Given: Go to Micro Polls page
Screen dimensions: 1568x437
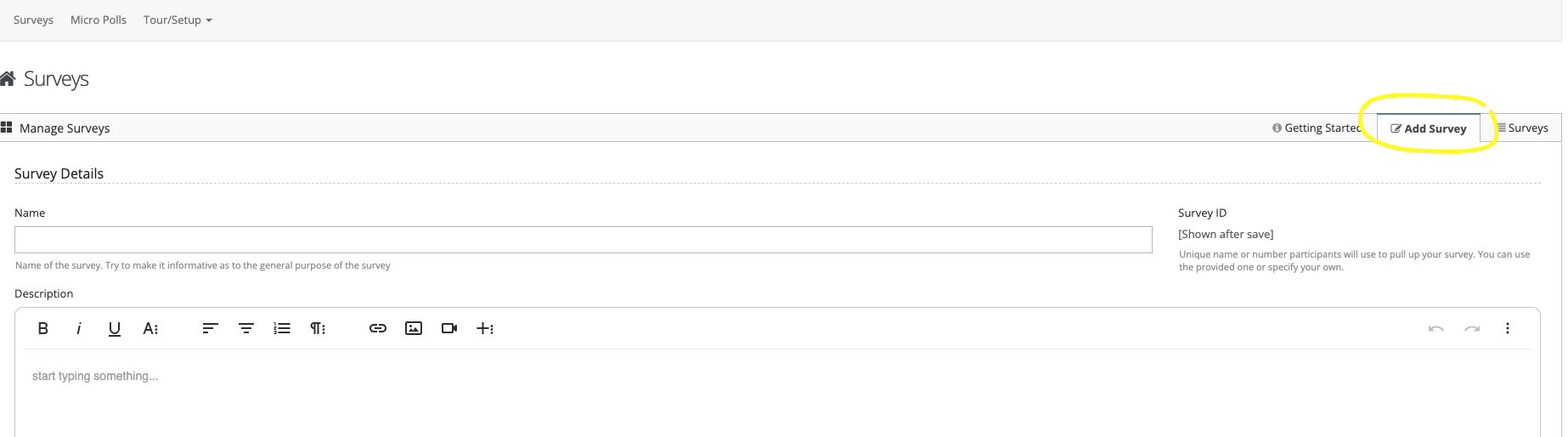Looking at the screenshot, I should coord(99,20).
